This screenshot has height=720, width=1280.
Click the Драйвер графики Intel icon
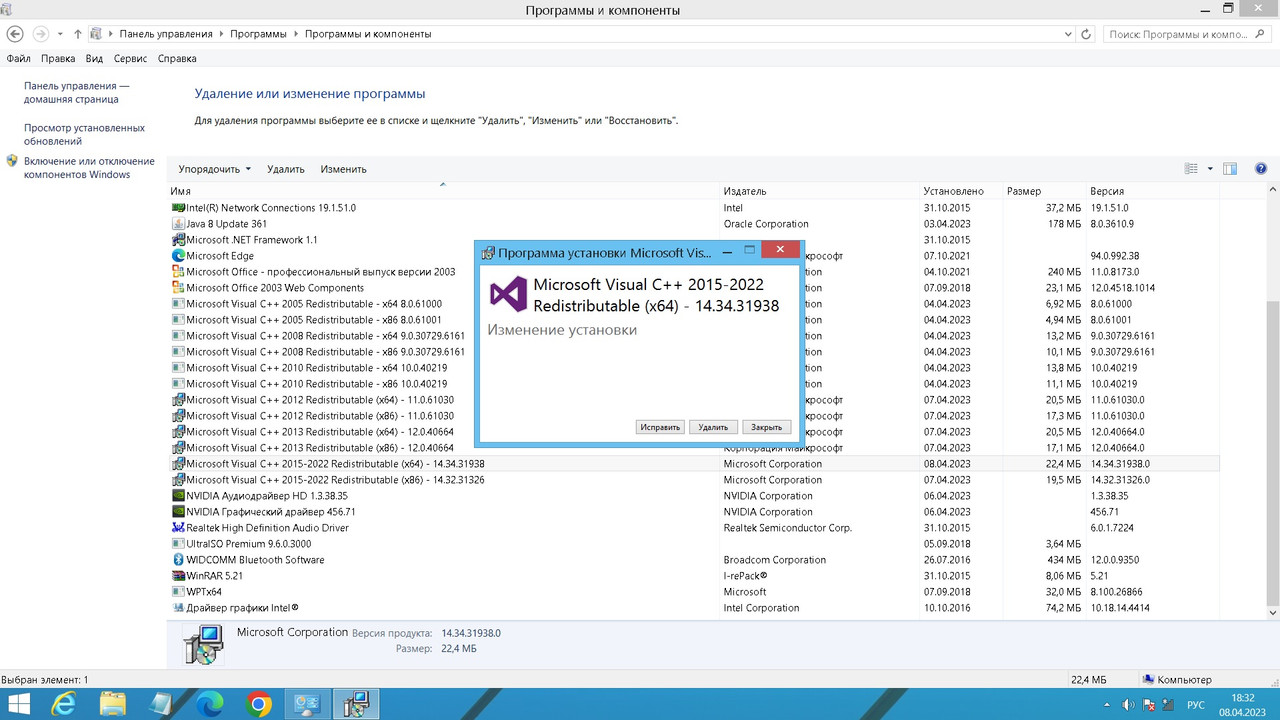click(178, 608)
